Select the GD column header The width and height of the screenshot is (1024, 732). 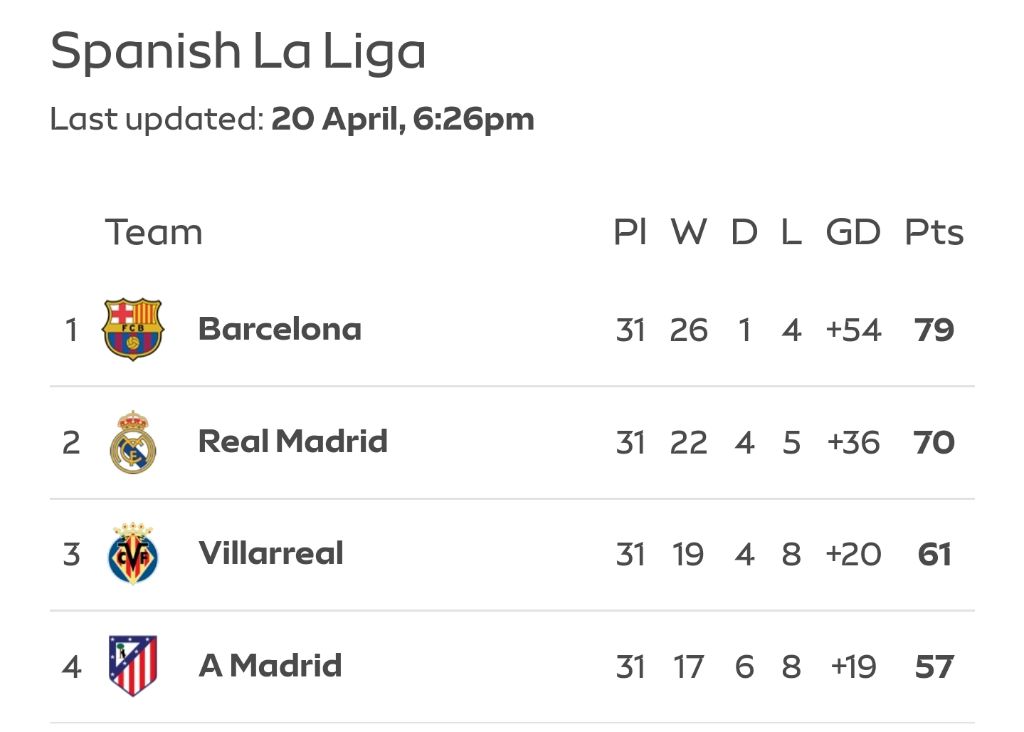[853, 232]
